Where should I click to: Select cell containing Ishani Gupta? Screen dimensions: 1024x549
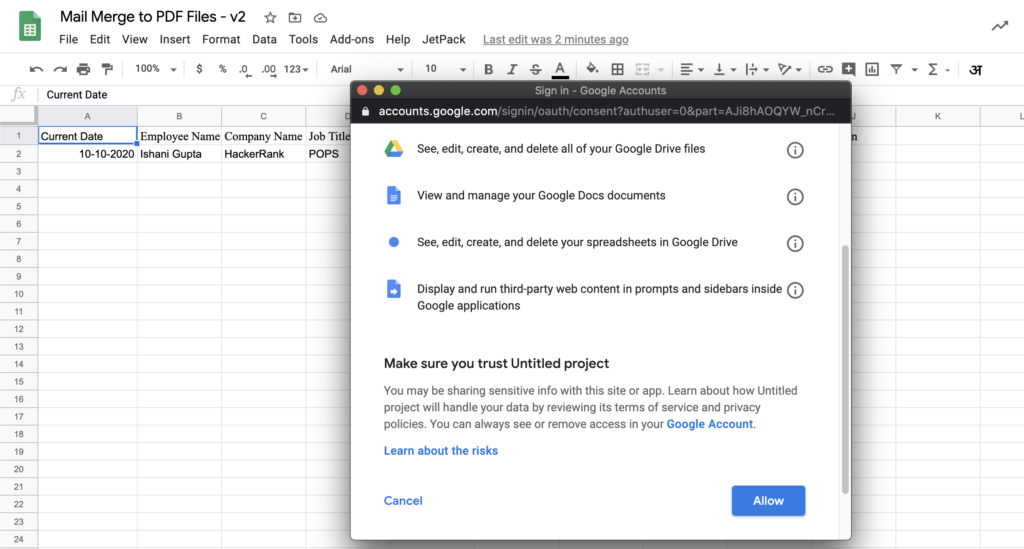point(179,154)
